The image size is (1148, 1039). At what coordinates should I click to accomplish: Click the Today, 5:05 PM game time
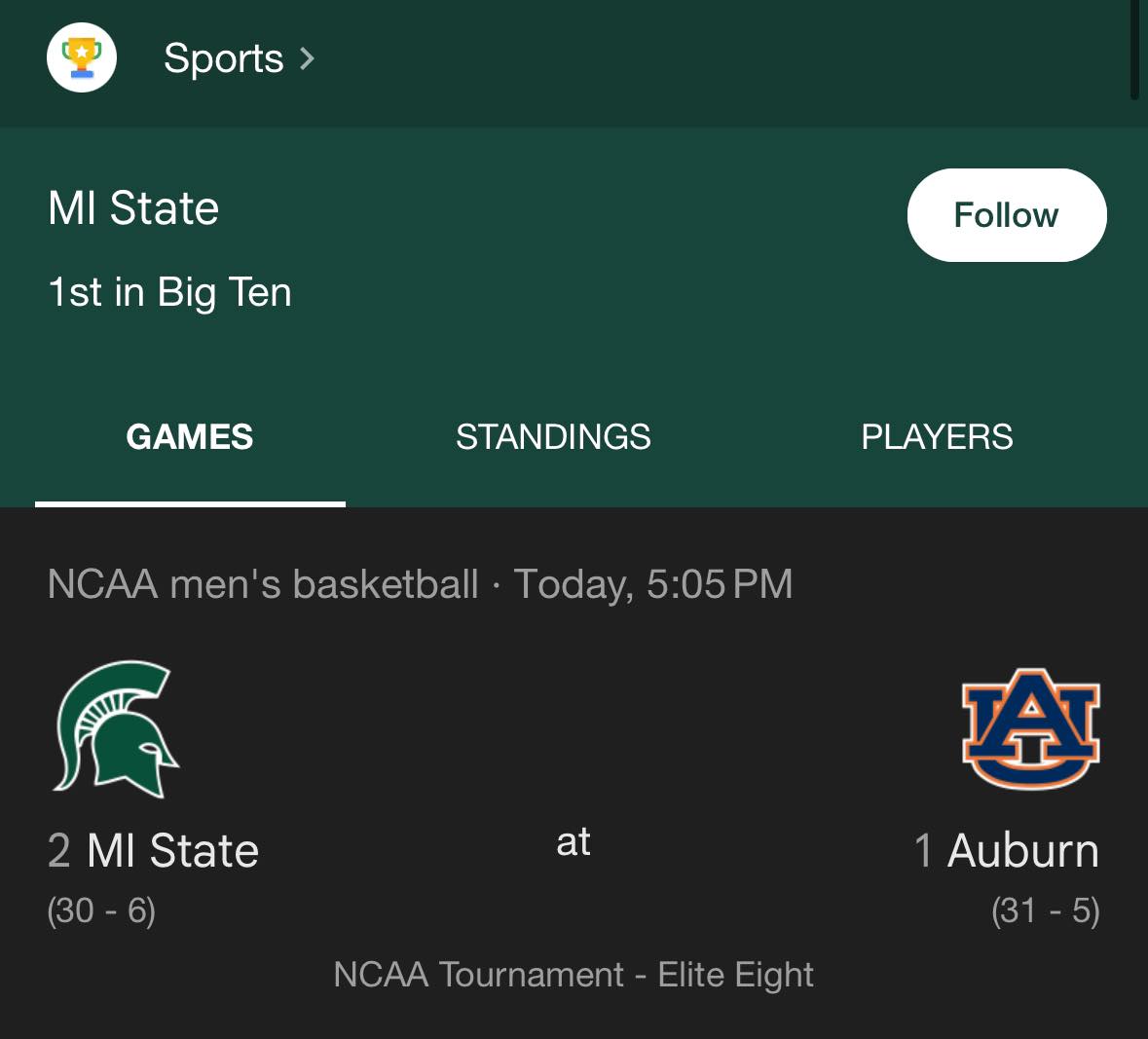(653, 584)
